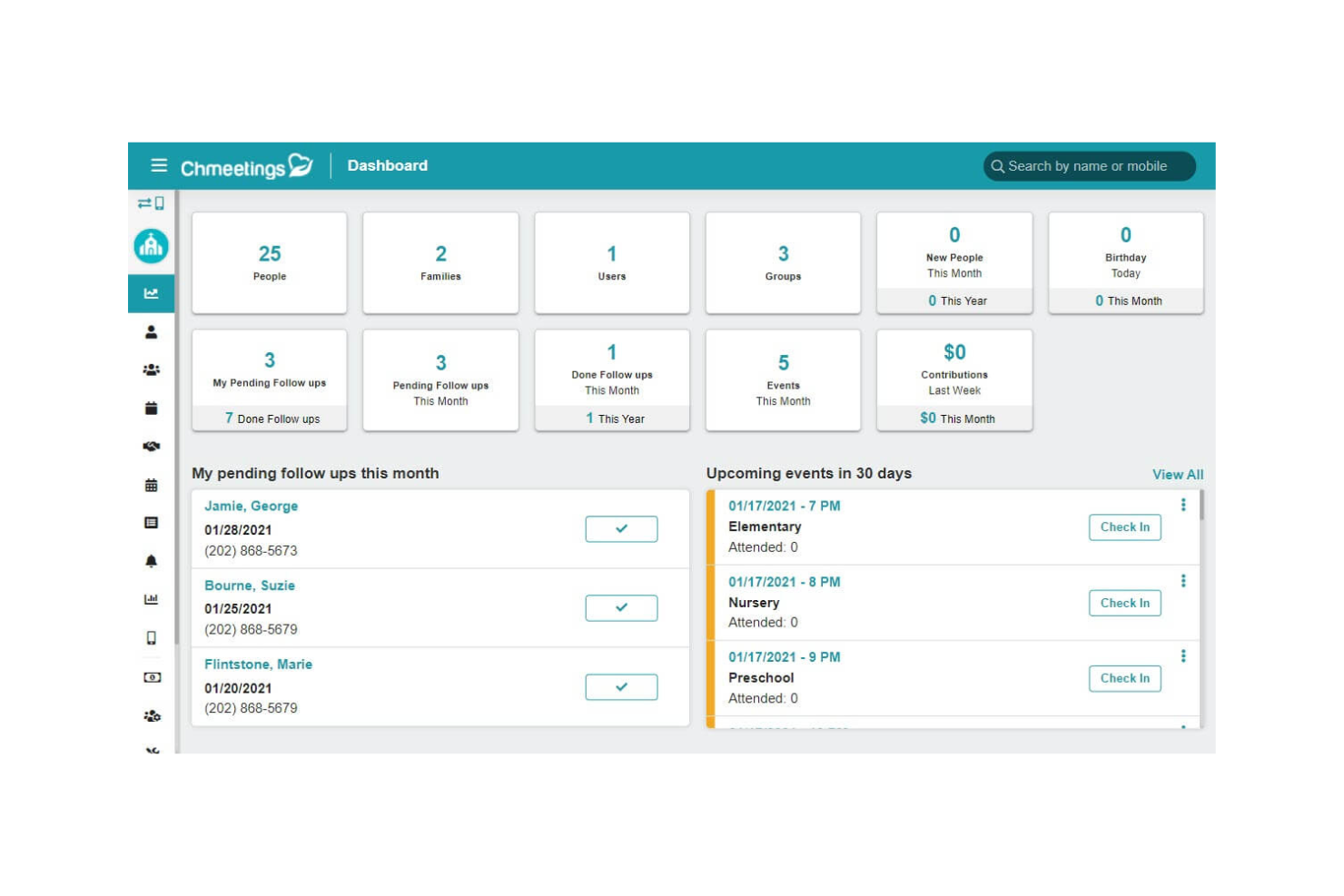Click Birthday 0 This Month footer
Image resolution: width=1344 pixels, height=896 pixels.
tap(1126, 300)
